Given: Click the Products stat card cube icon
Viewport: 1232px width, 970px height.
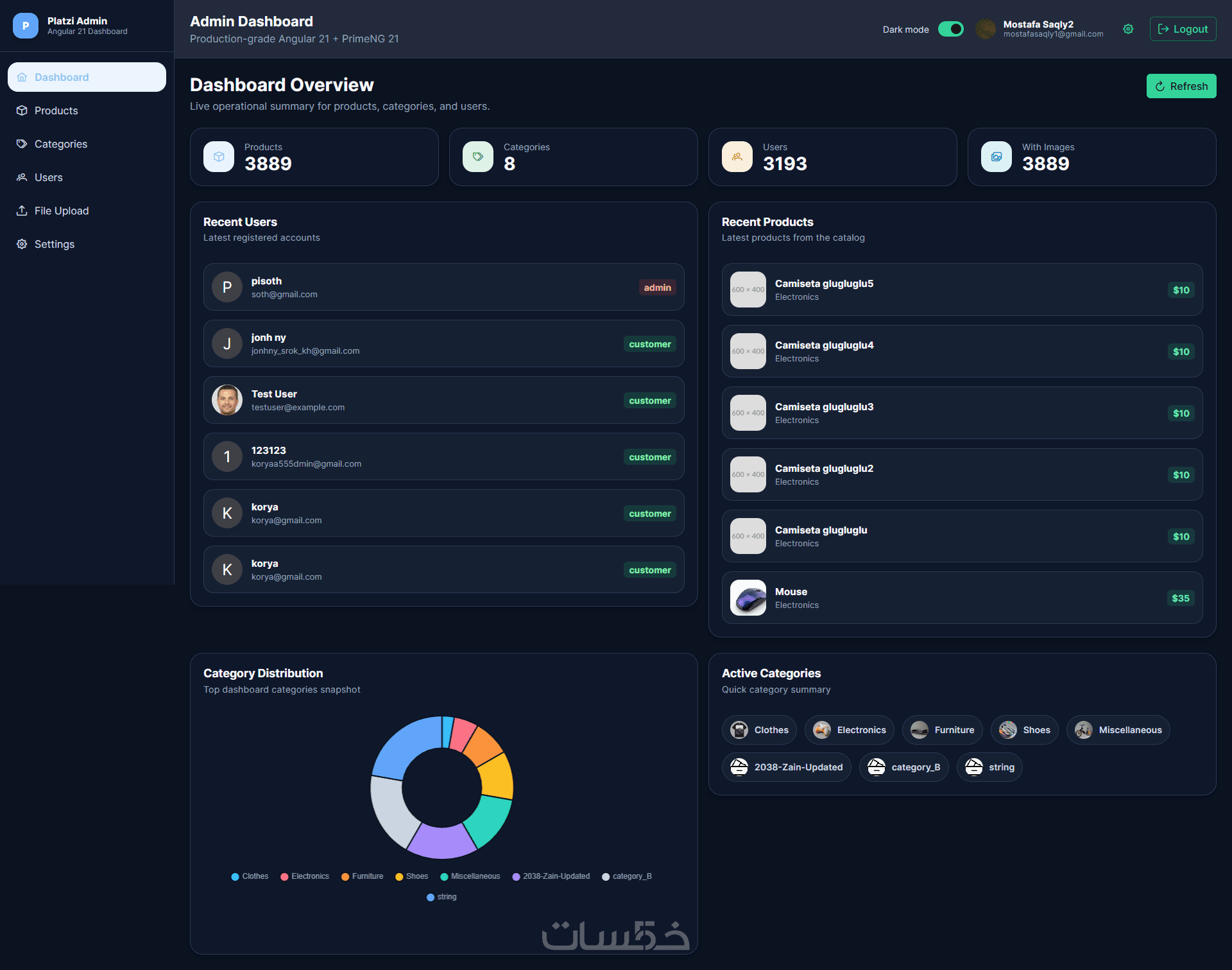Looking at the screenshot, I should [x=219, y=157].
